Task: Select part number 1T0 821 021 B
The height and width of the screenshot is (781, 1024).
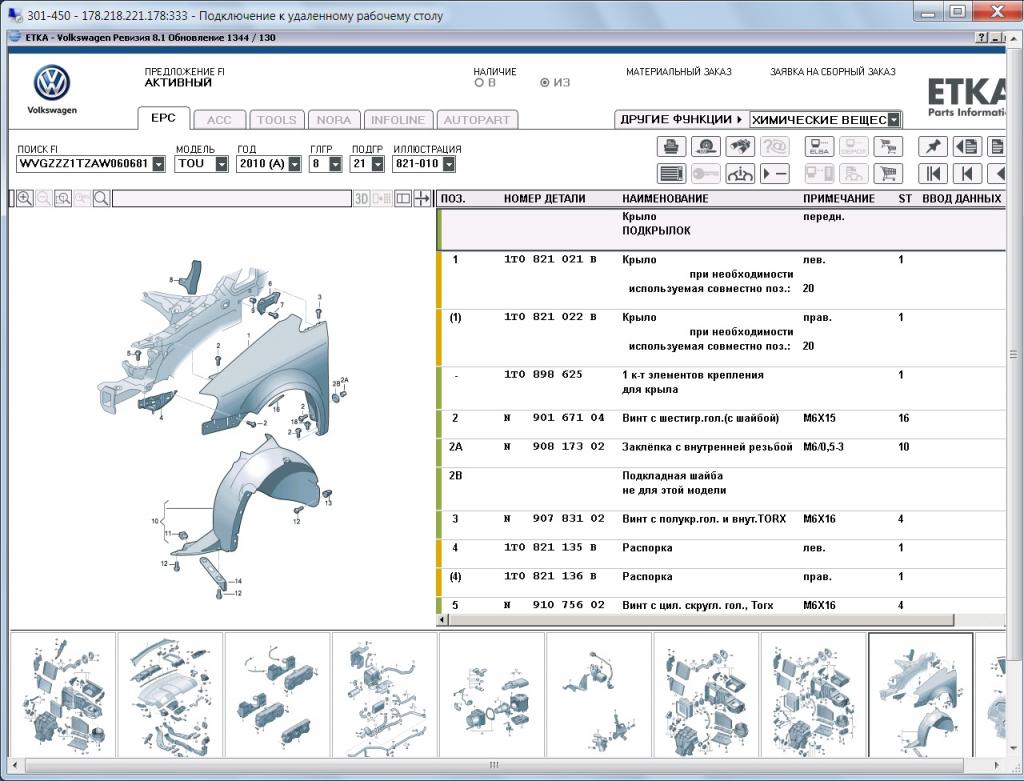Action: coord(550,259)
